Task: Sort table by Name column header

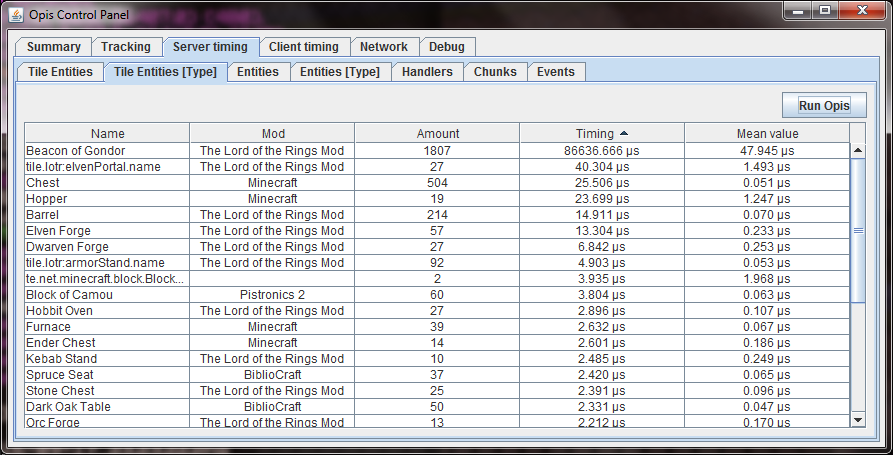Action: point(107,133)
